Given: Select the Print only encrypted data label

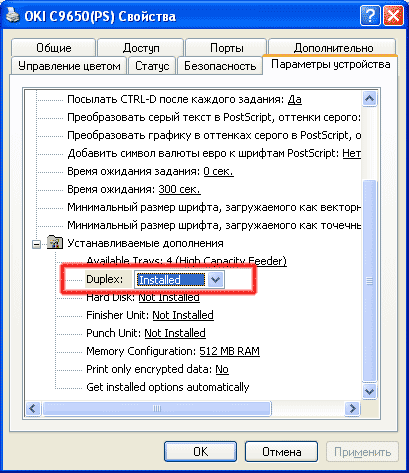Looking at the screenshot, I should (149, 369).
